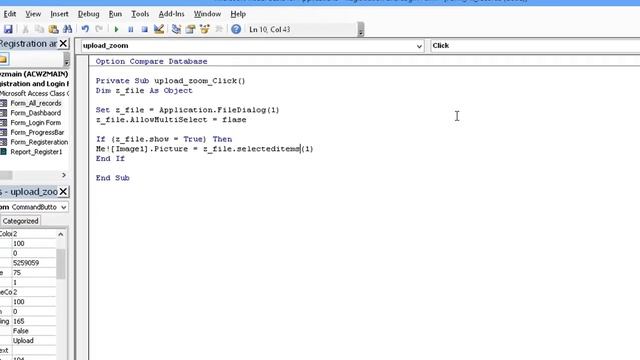This screenshot has width=640, height=360.
Task: Click the 'End If' code line
Action: click(x=110, y=158)
